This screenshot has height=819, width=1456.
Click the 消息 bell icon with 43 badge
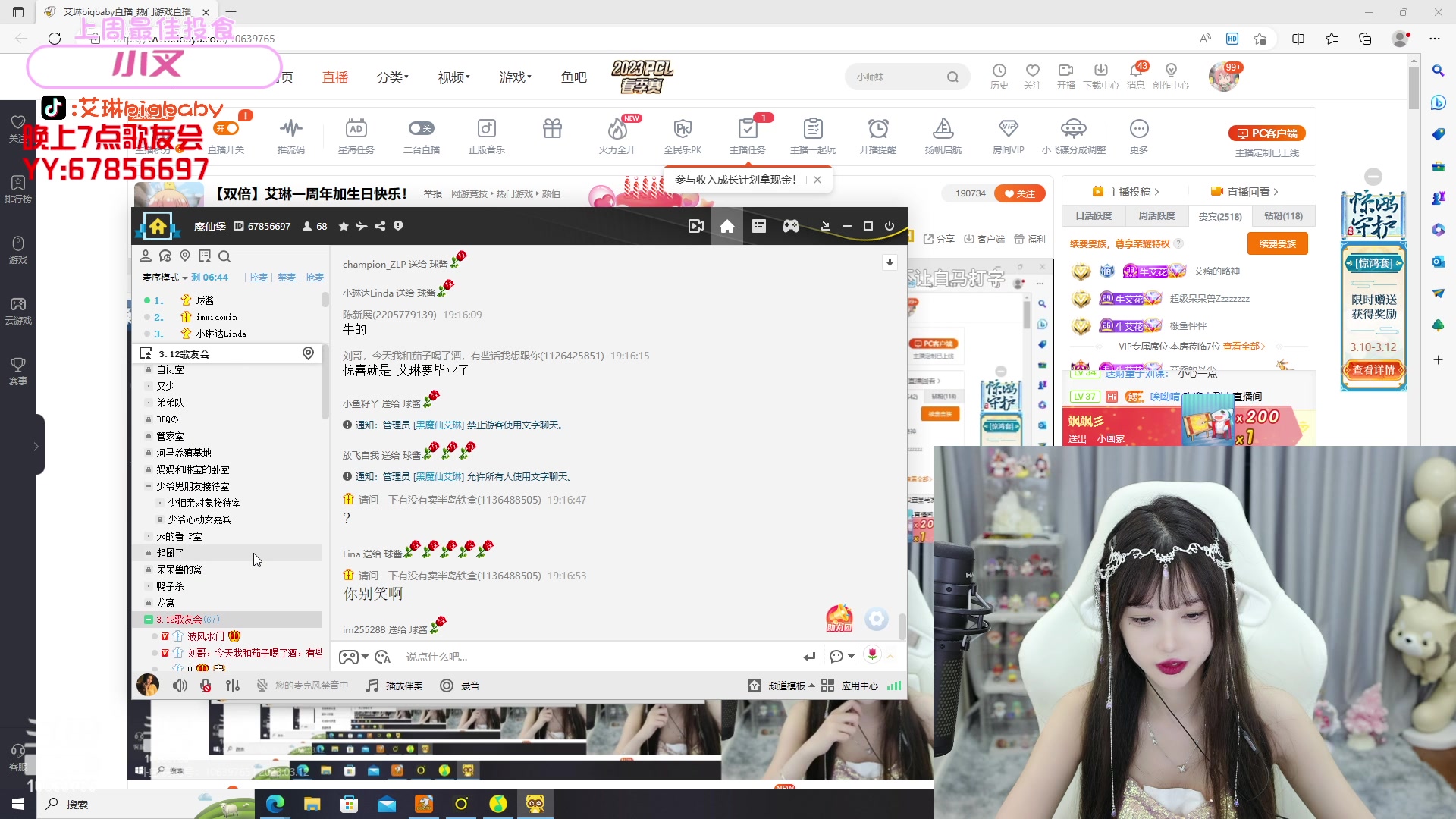coord(1136,76)
